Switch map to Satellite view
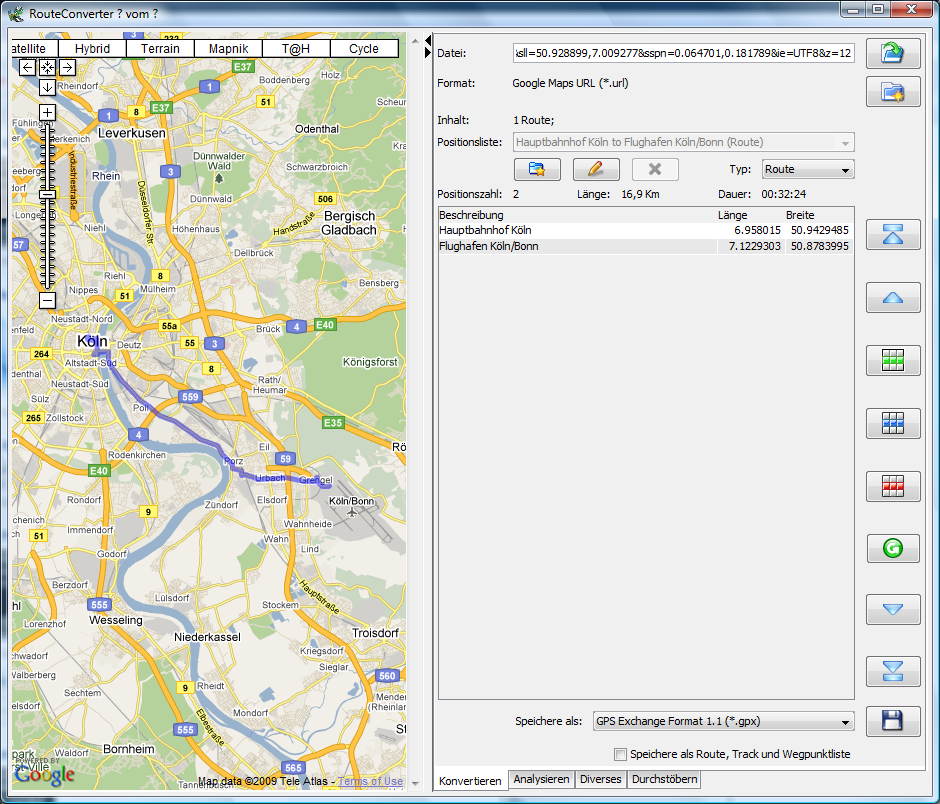Screen dimensions: 940x804 [35, 49]
